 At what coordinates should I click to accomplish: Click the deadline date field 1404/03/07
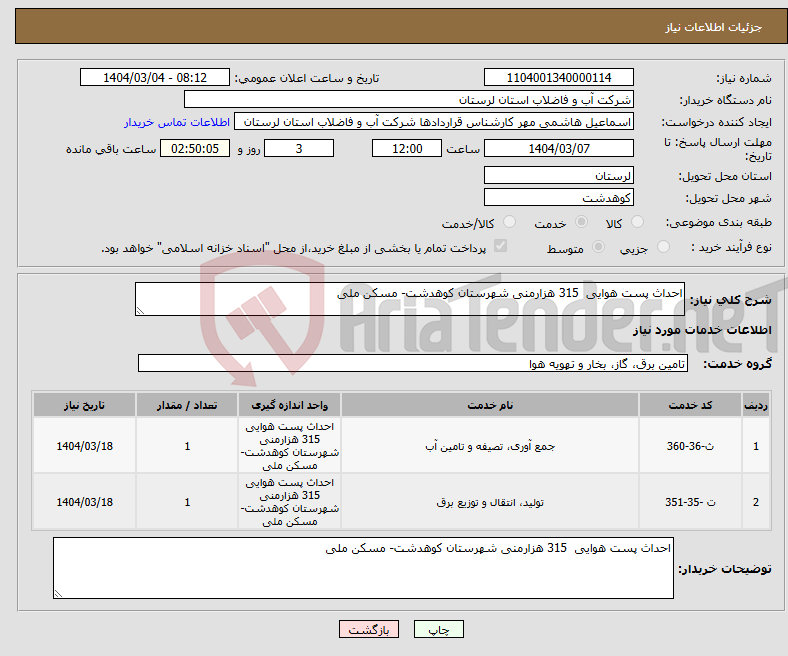click(558, 148)
